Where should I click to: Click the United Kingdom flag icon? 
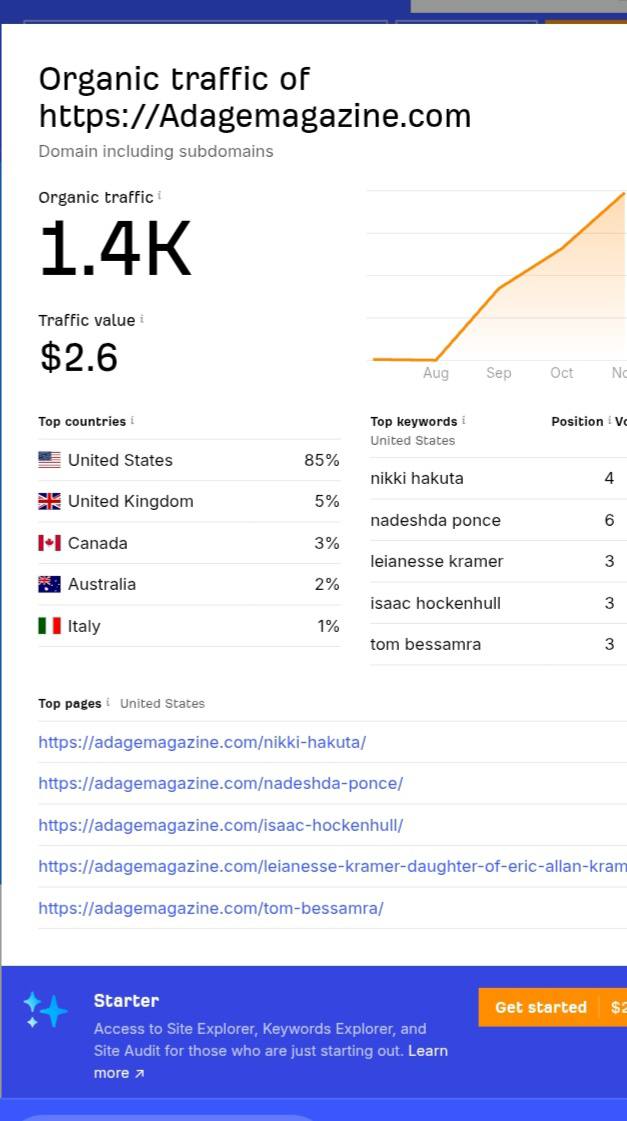coord(49,501)
